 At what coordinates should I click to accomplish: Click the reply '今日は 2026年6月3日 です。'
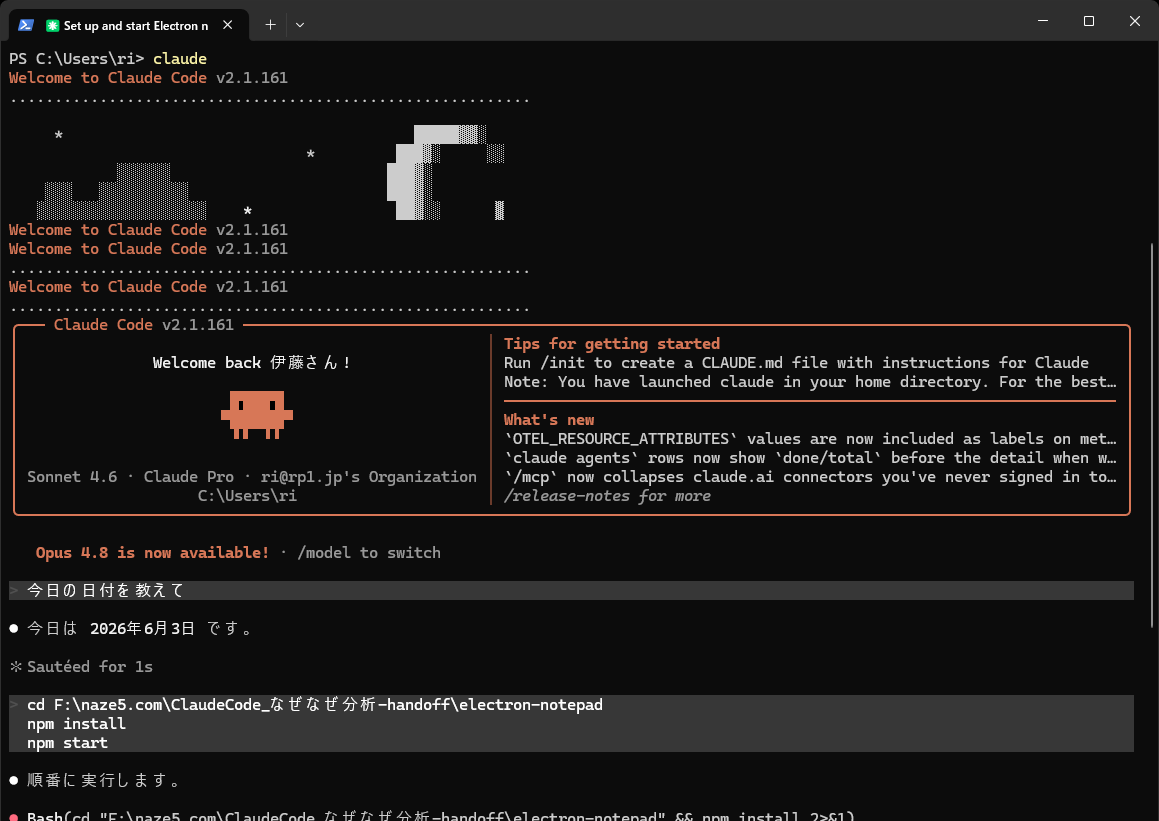140,629
